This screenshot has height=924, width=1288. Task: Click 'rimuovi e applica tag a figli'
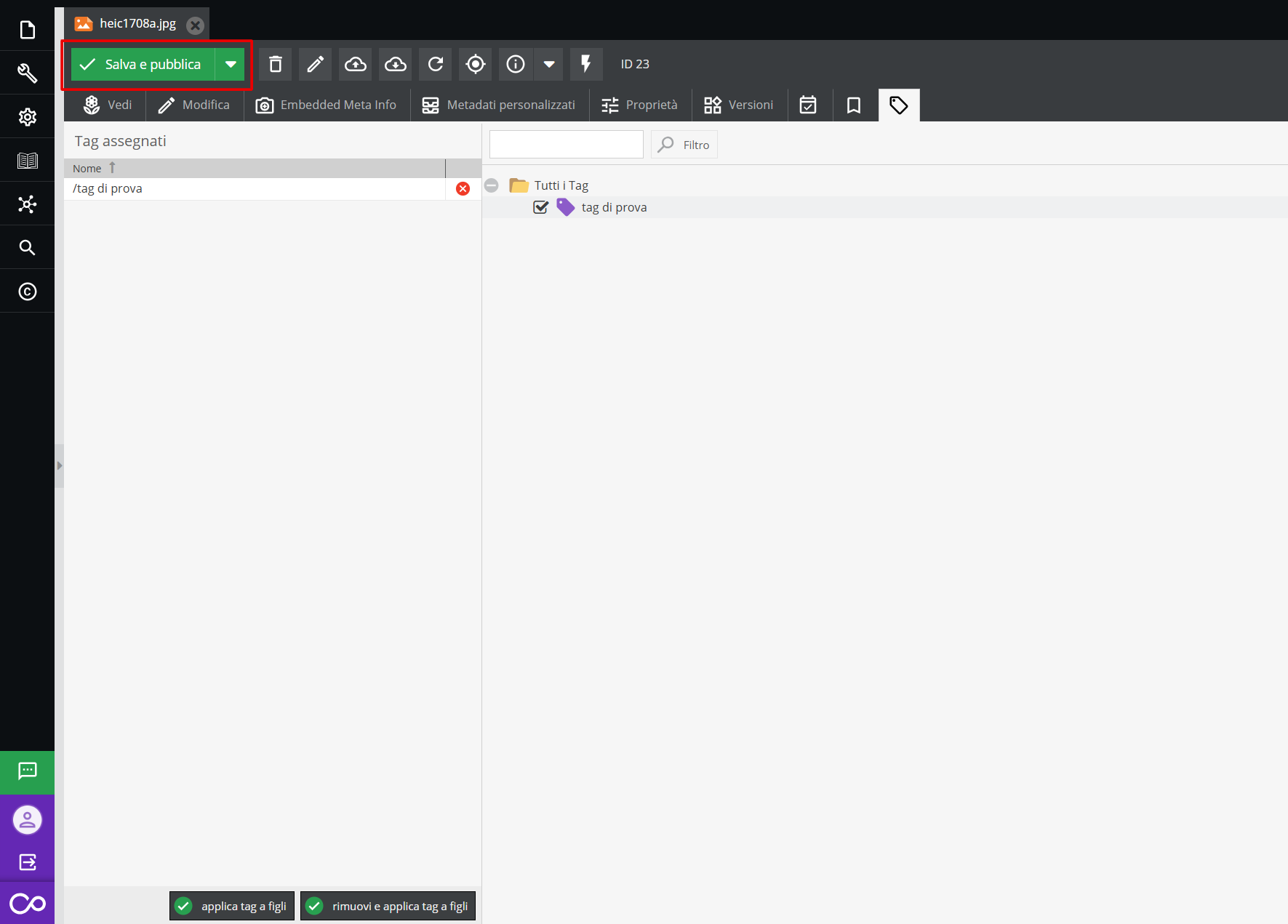pyautogui.click(x=388, y=906)
